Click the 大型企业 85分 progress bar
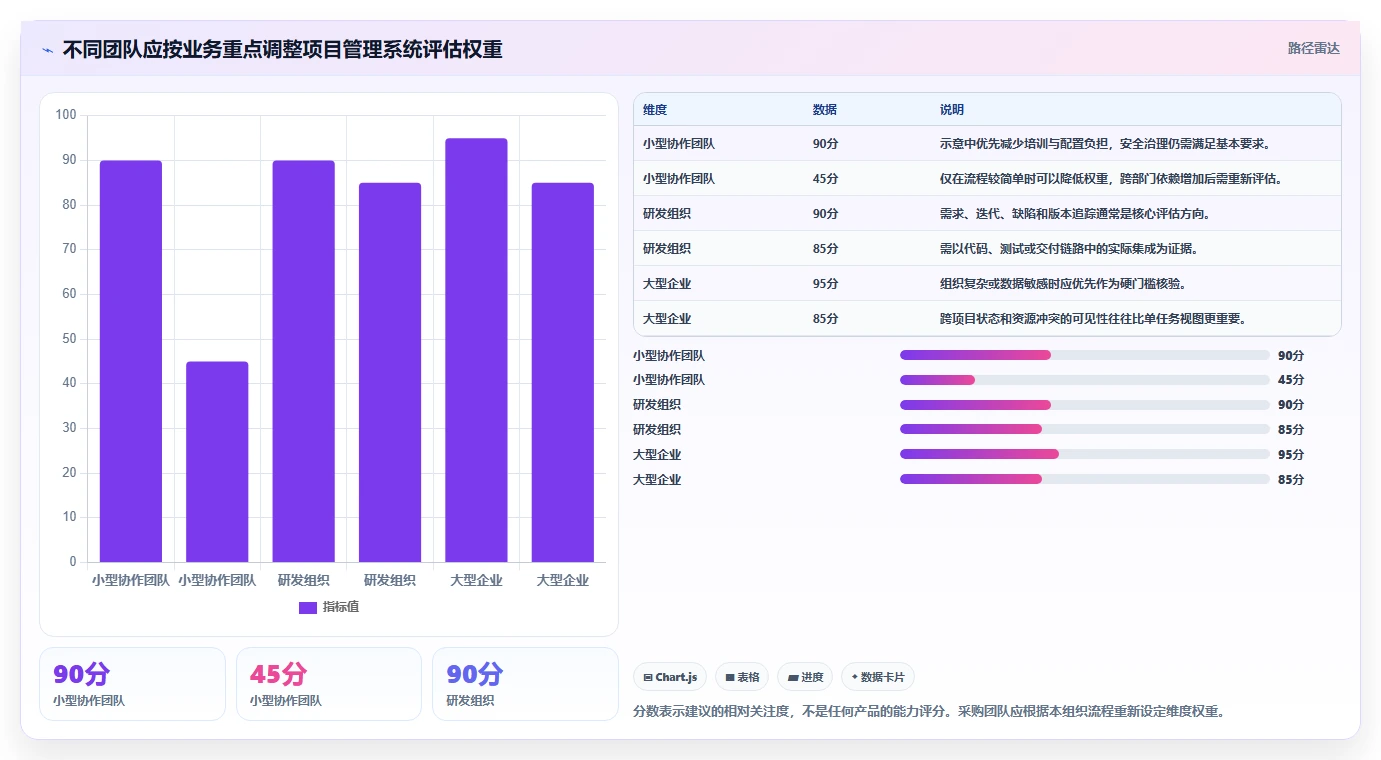 coord(1085,479)
